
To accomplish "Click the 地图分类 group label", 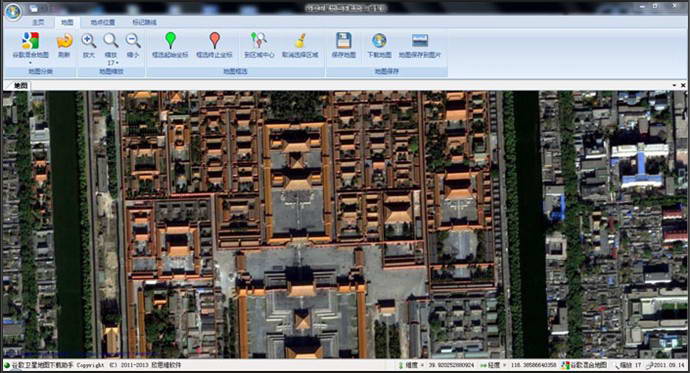I will coord(40,71).
